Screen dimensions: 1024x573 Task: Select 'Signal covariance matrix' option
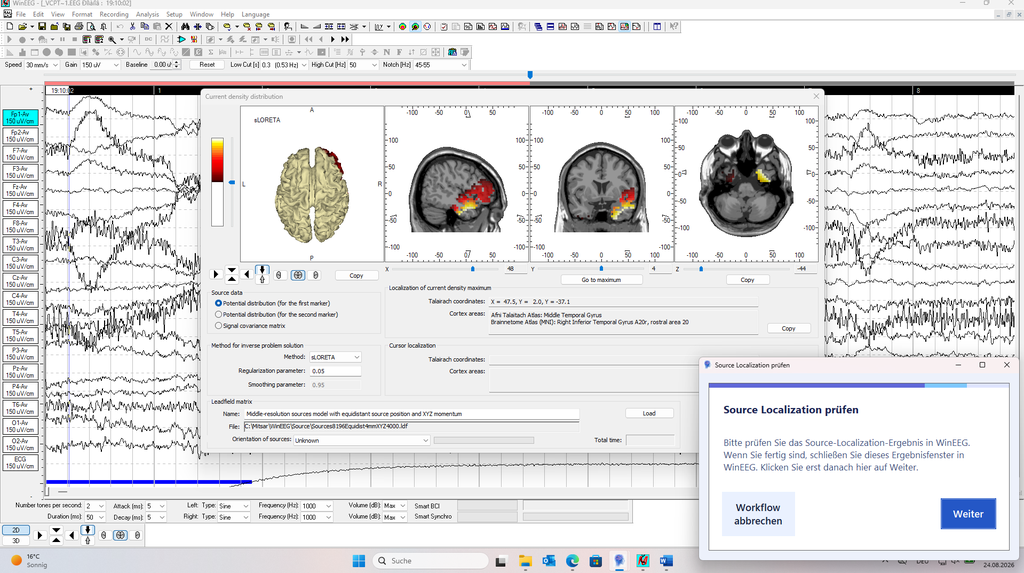click(x=249, y=325)
